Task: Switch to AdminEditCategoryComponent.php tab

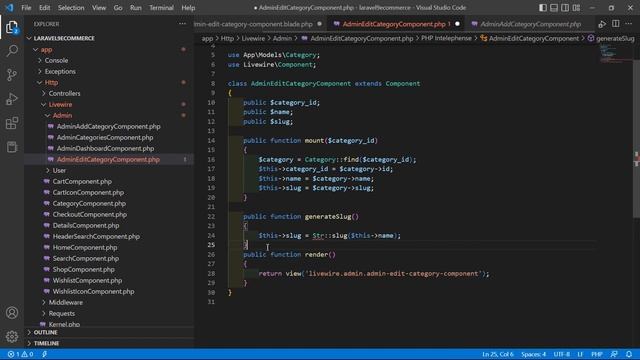Action: [x=395, y=24]
